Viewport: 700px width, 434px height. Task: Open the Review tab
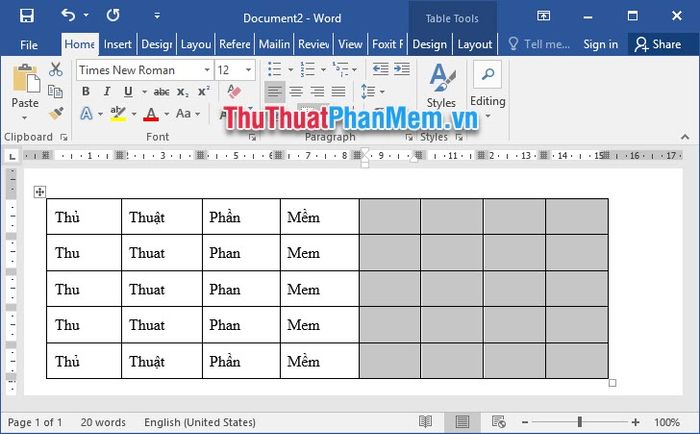pos(313,44)
